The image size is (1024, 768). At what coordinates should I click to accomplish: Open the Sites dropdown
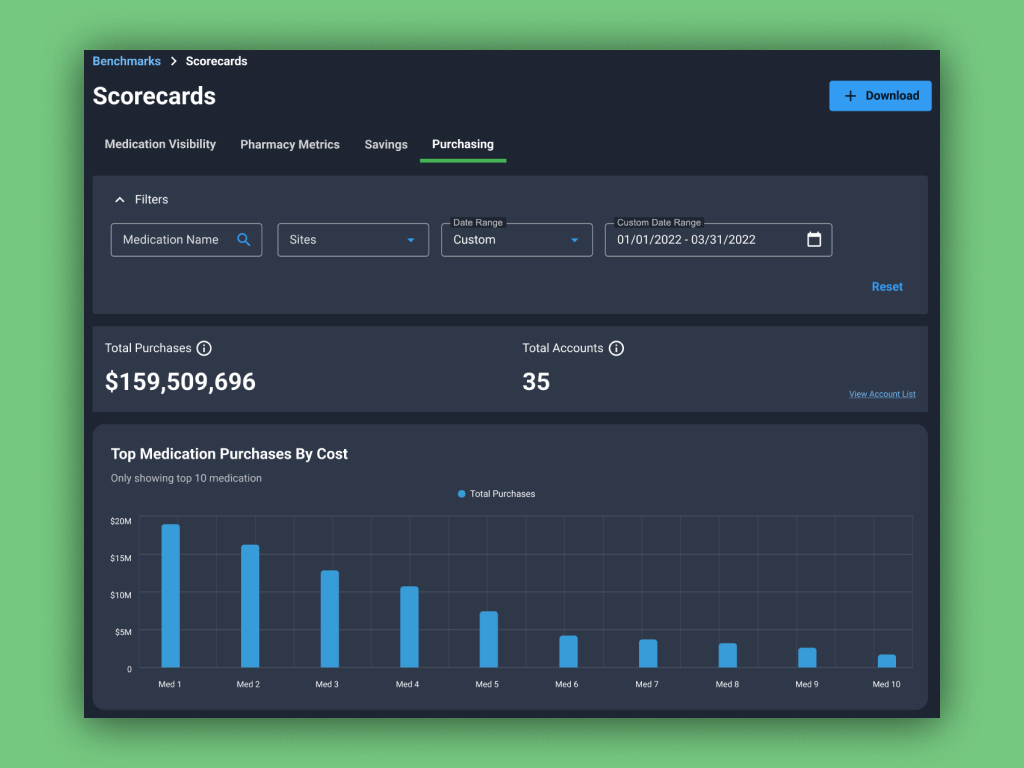353,240
